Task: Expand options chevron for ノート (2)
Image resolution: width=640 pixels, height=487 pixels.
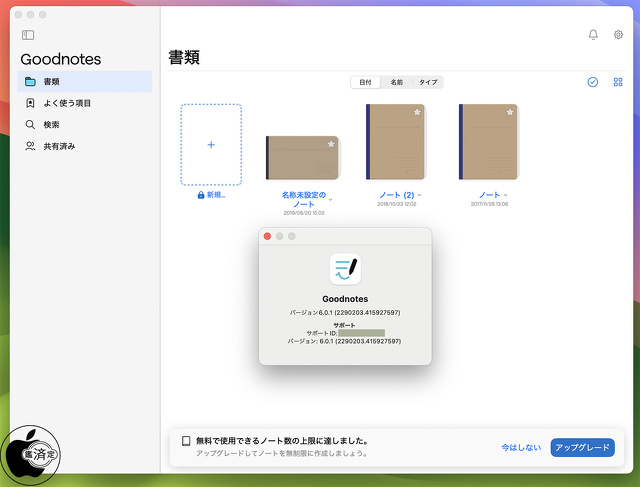Action: 419,195
